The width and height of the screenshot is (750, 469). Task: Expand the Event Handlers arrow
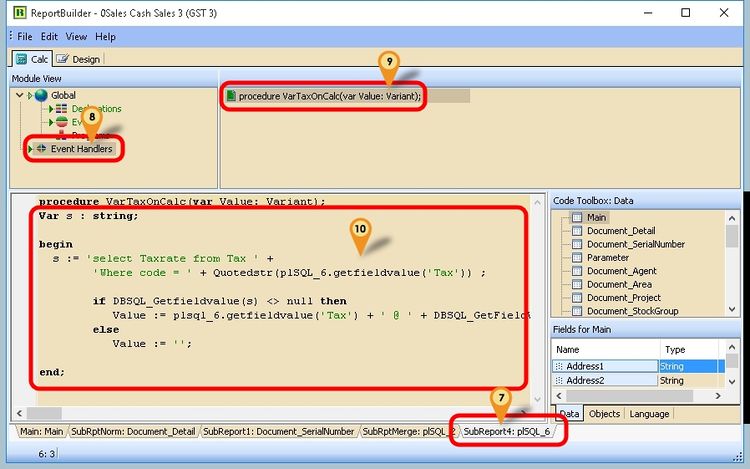pos(30,149)
